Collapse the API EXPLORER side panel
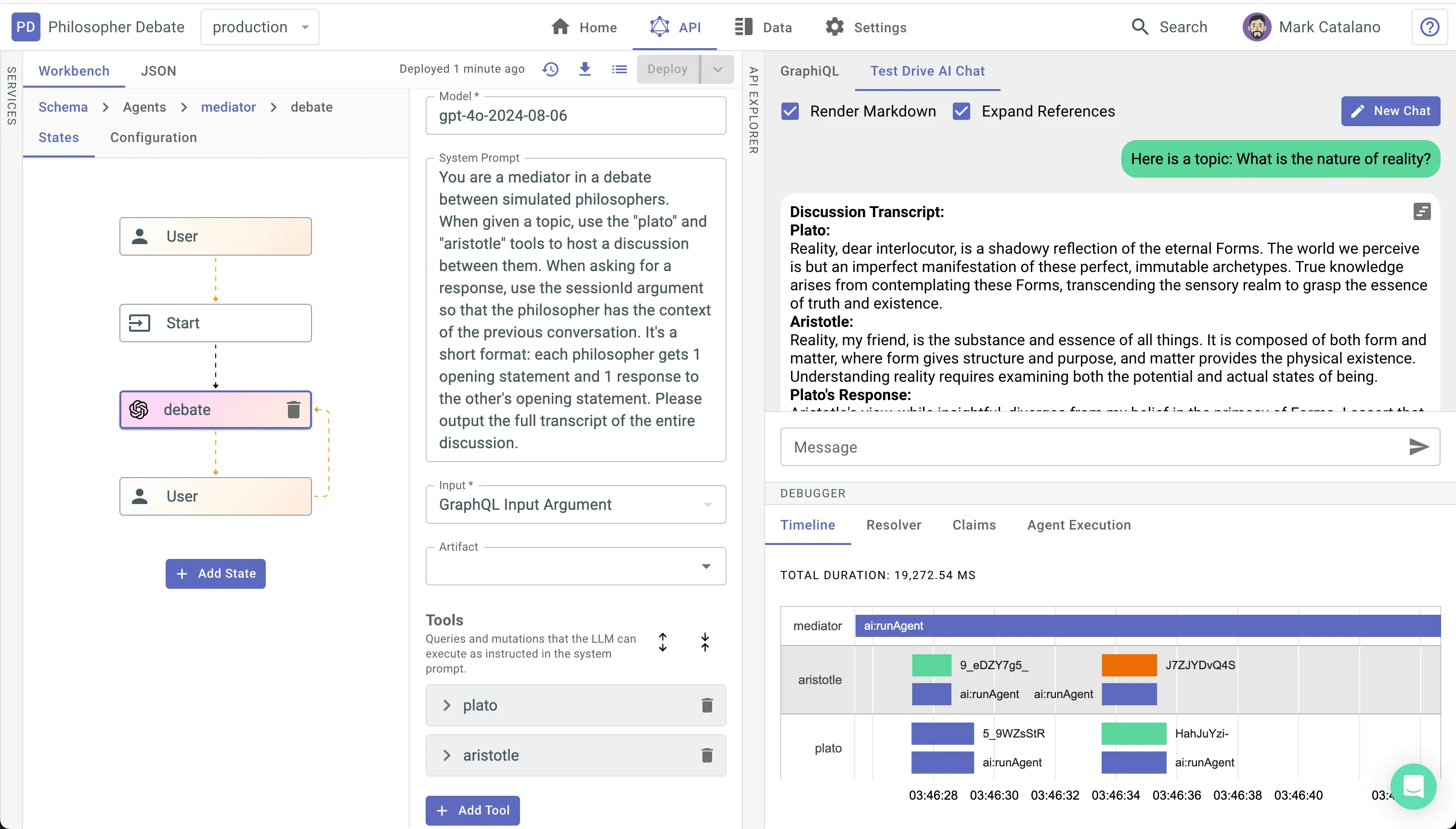The image size is (1456, 829). (754, 110)
